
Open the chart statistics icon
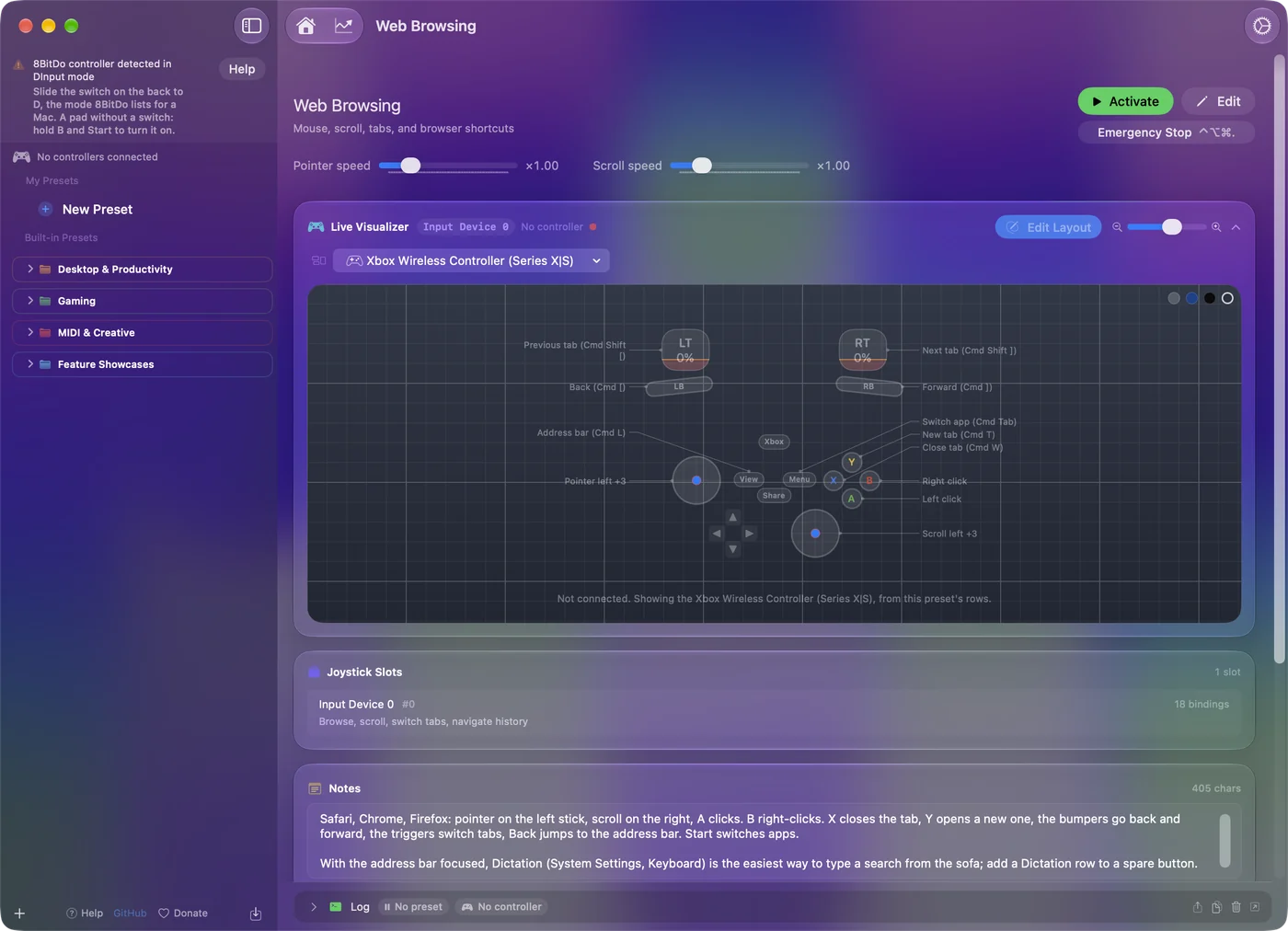pos(343,26)
